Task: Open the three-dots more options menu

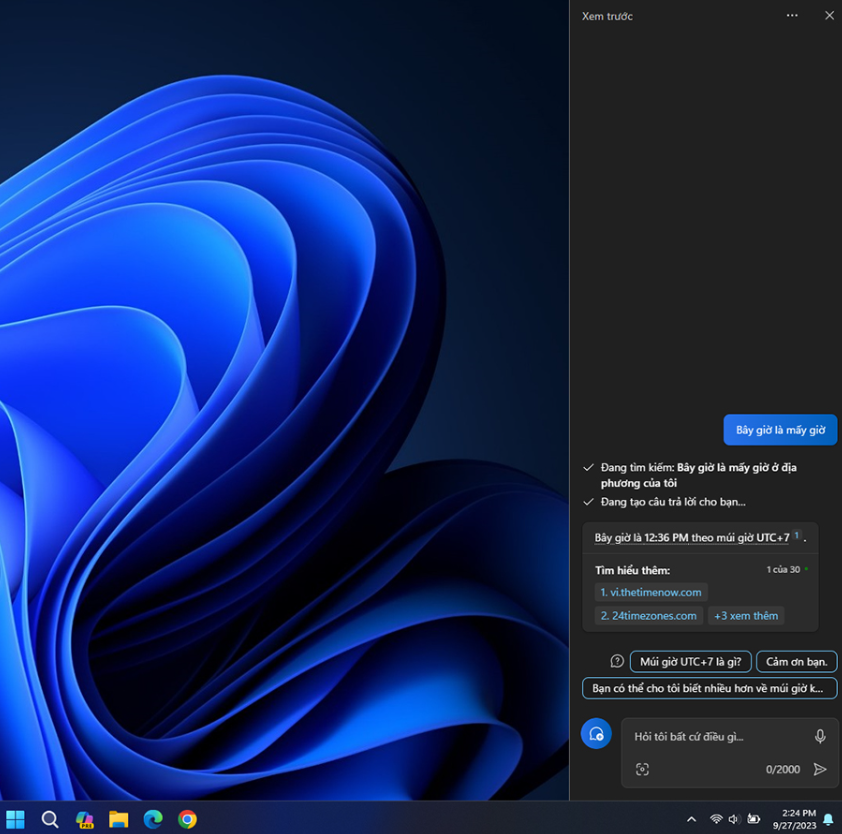Action: pos(792,16)
